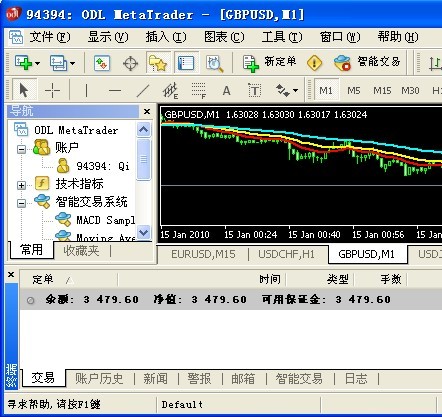This screenshot has height=417, width=442.
Task: Select the arrow cursor tool
Action: (24, 90)
